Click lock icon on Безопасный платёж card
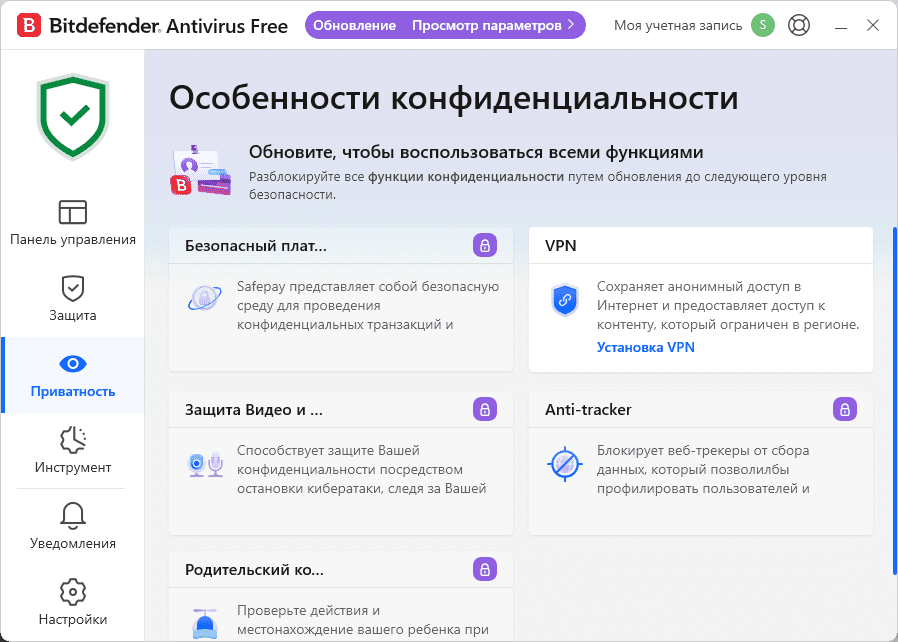The image size is (898, 642). tap(485, 245)
